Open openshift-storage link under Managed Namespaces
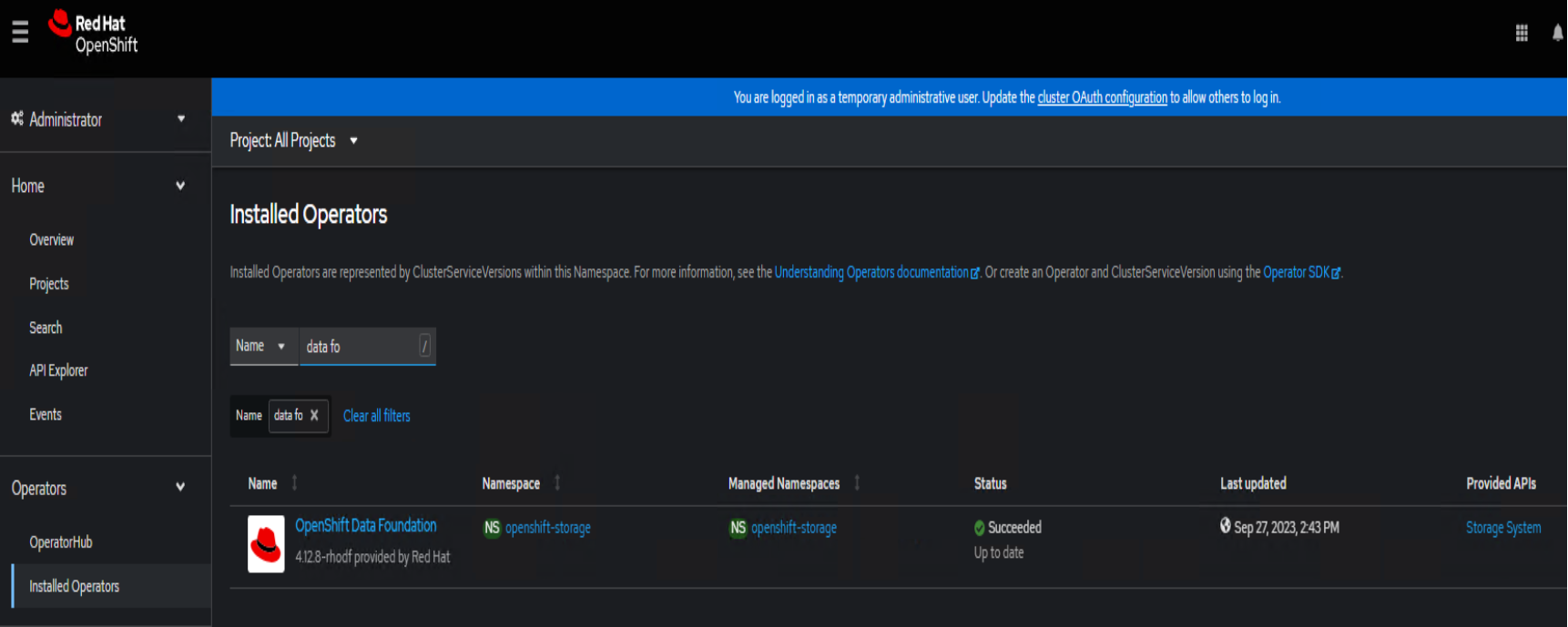1568x627 pixels. click(x=794, y=528)
